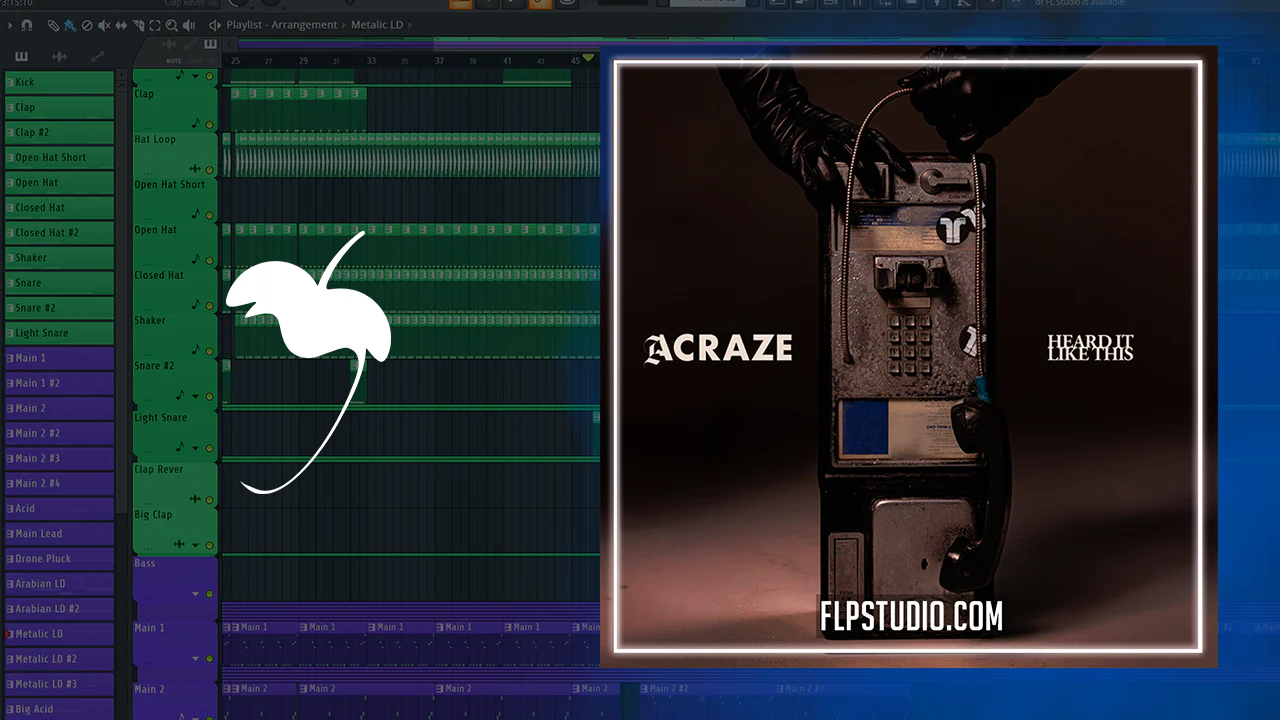Mute the Open Hat track
This screenshot has width=1280, height=720.
(210, 259)
